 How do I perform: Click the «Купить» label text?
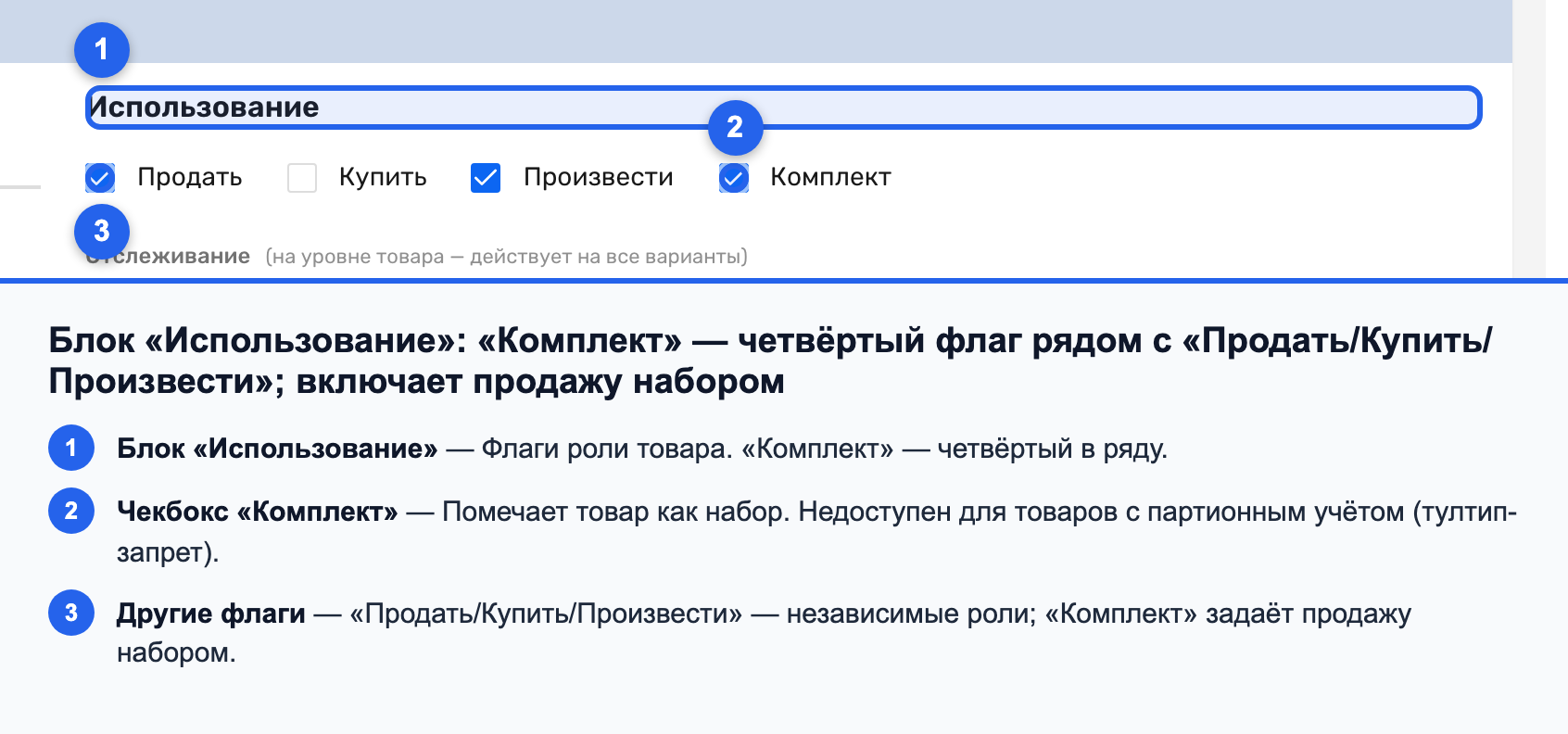coord(383,177)
